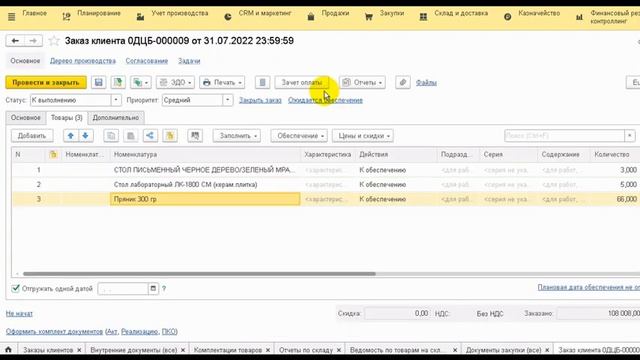Expand the ЭДО dropdown
This screenshot has width=640, height=360.
[175, 82]
